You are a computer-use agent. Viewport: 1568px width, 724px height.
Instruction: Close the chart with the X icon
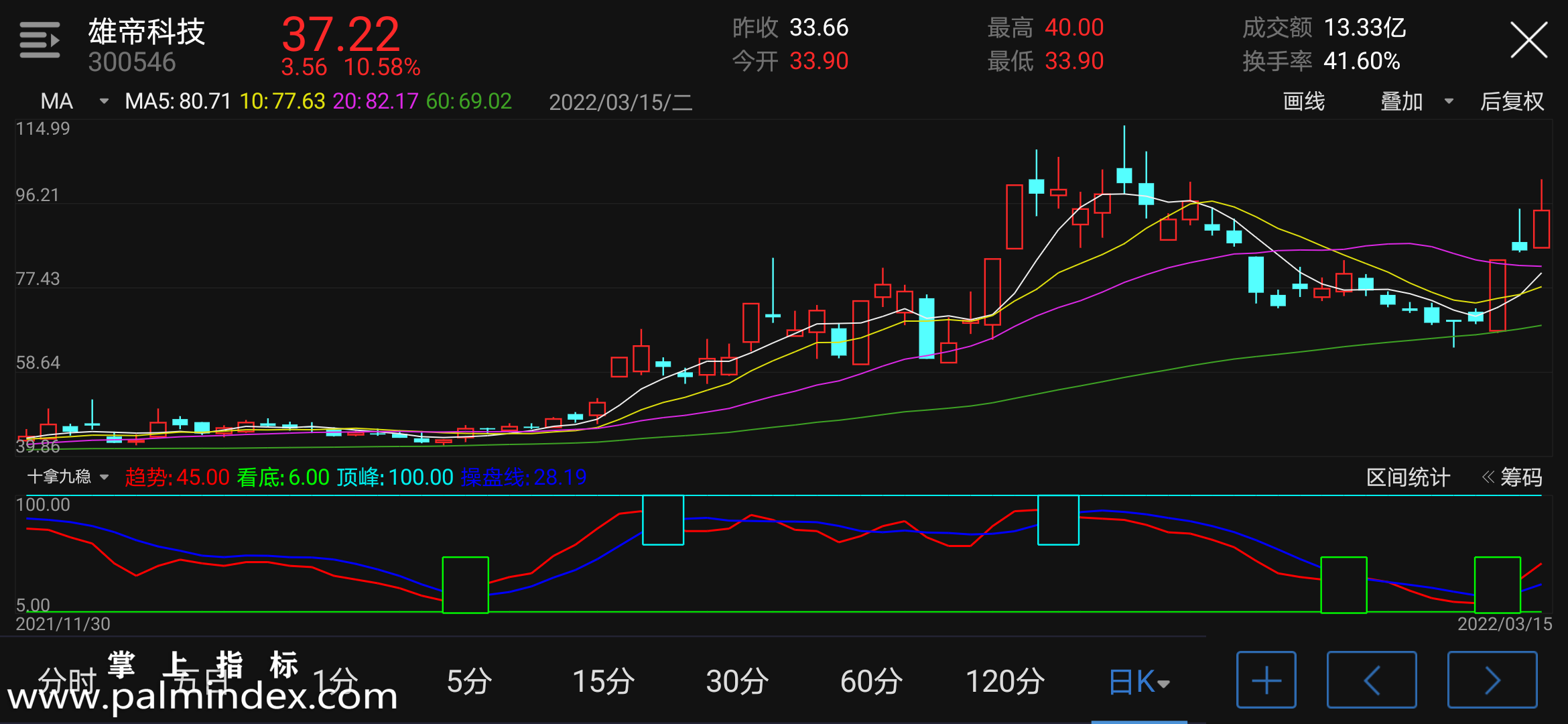click(x=1528, y=40)
